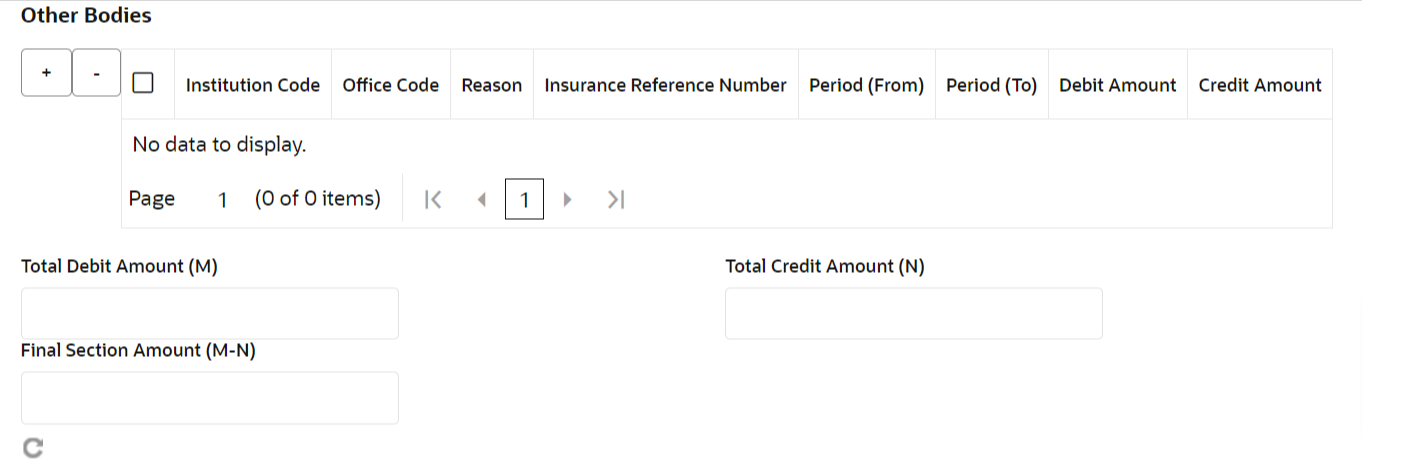
Task: Click the current page number 1 box
Action: click(524, 200)
